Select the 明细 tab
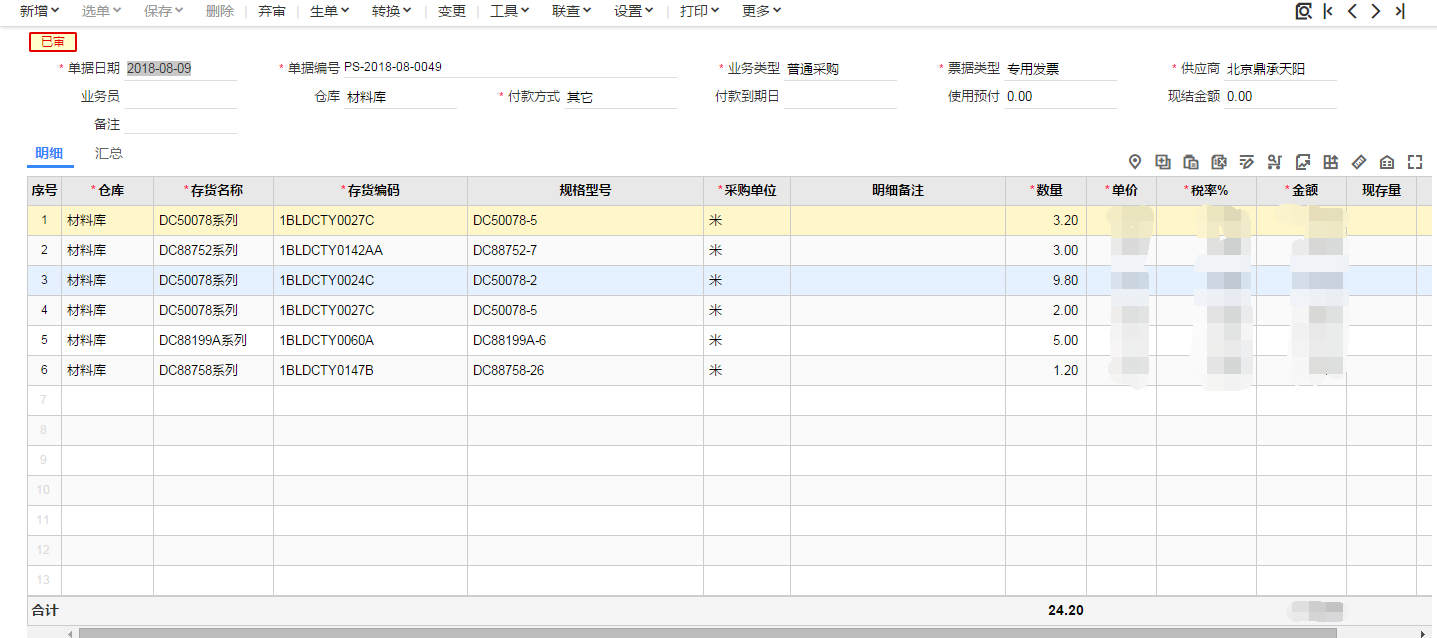Screen dimensions: 1437x638 pos(49,154)
